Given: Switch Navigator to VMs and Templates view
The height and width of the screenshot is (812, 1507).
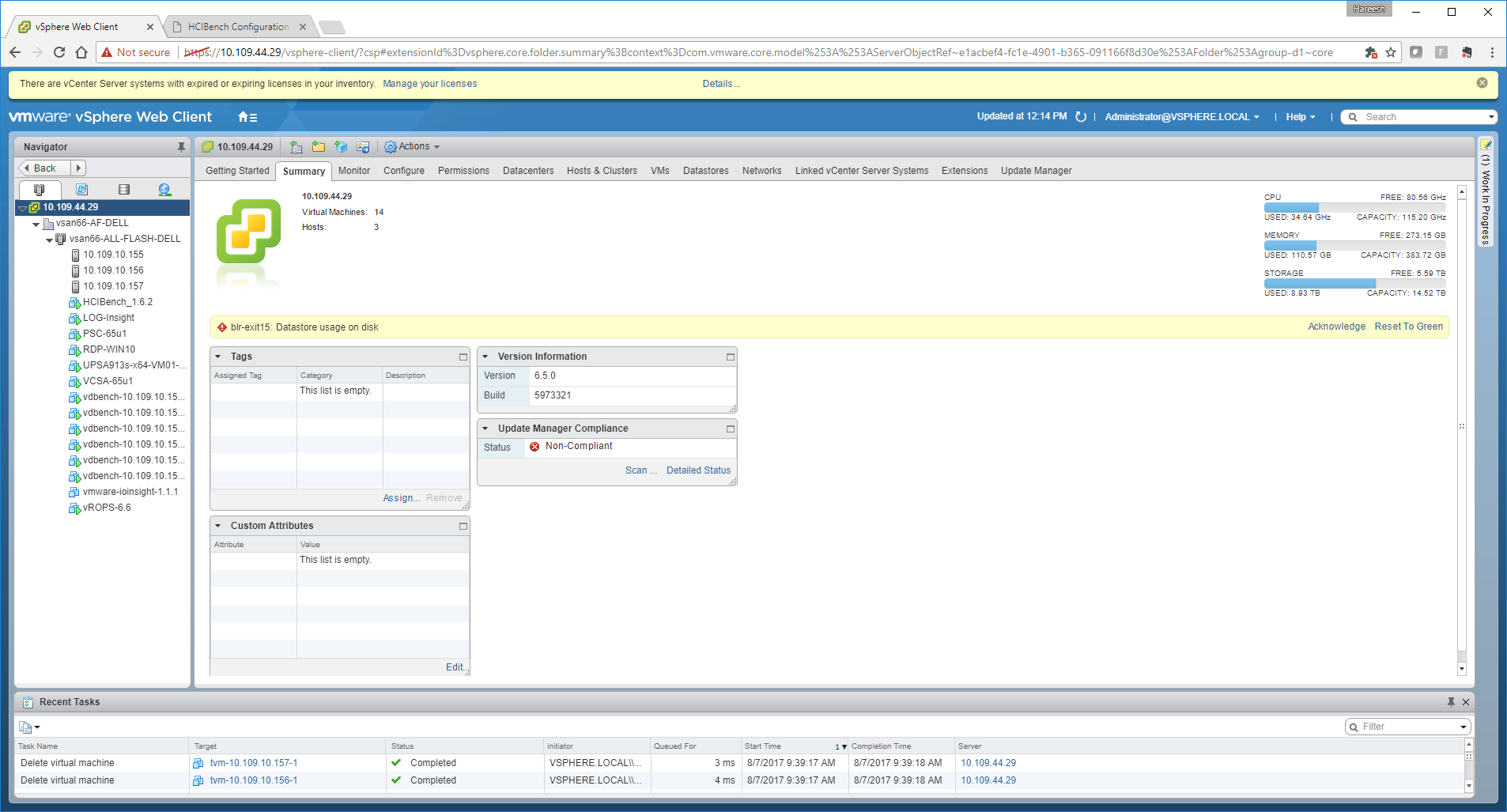Looking at the screenshot, I should pos(81,190).
